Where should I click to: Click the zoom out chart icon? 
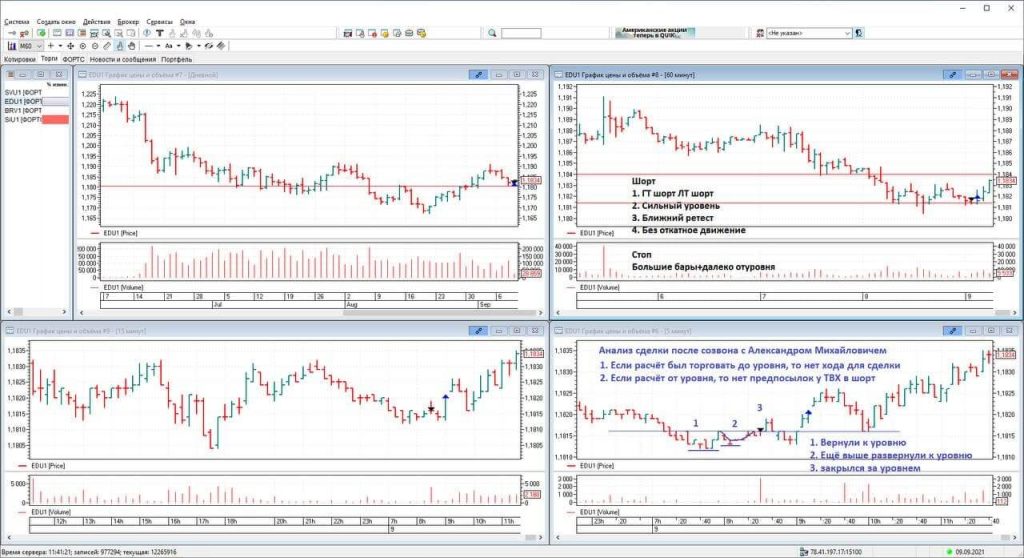pyautogui.click(x=95, y=46)
